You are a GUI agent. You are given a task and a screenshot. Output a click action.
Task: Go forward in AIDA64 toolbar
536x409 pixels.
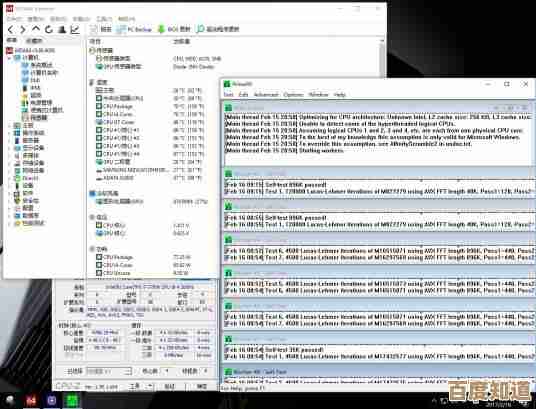pos(23,30)
